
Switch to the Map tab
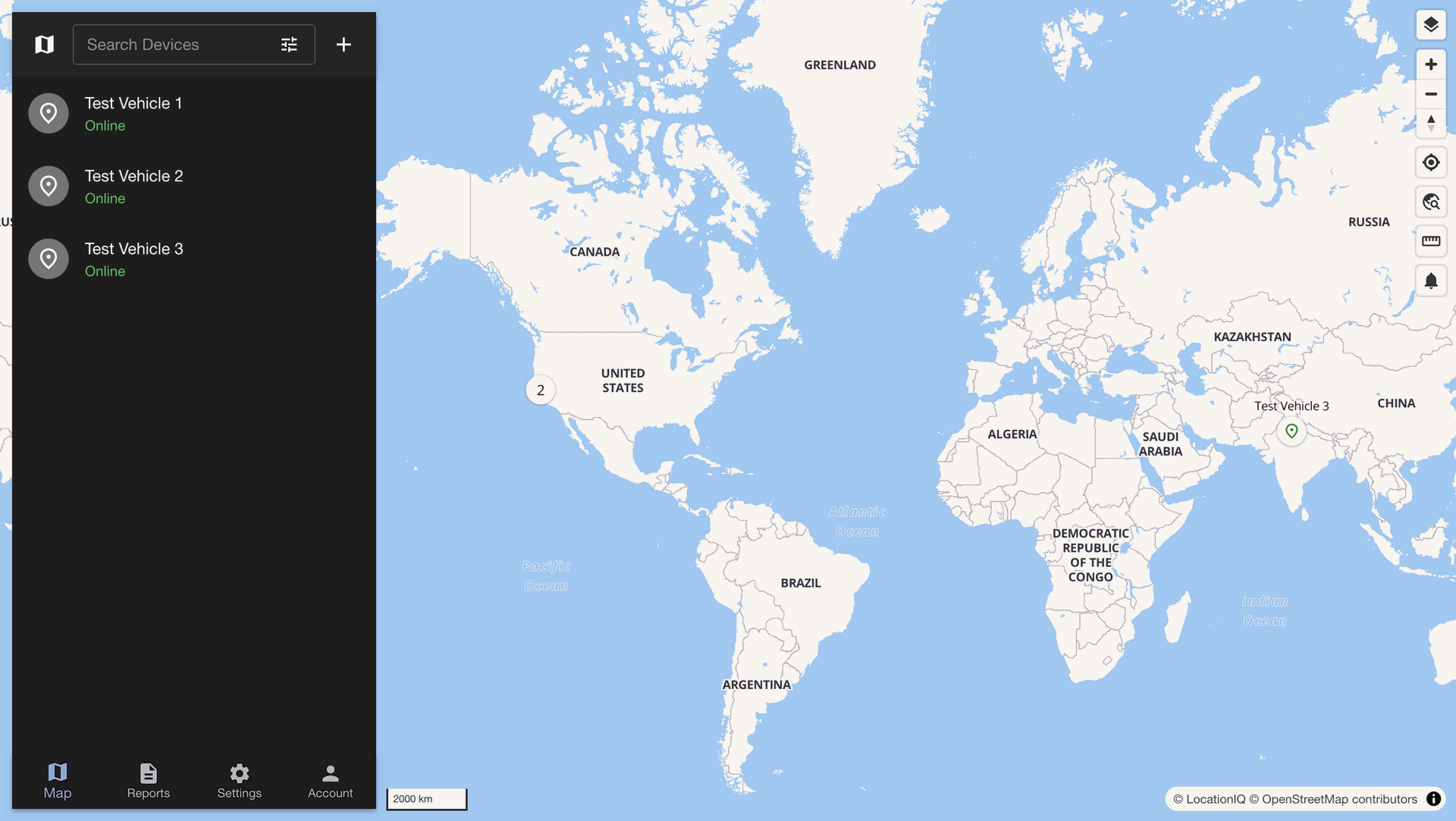coord(58,782)
